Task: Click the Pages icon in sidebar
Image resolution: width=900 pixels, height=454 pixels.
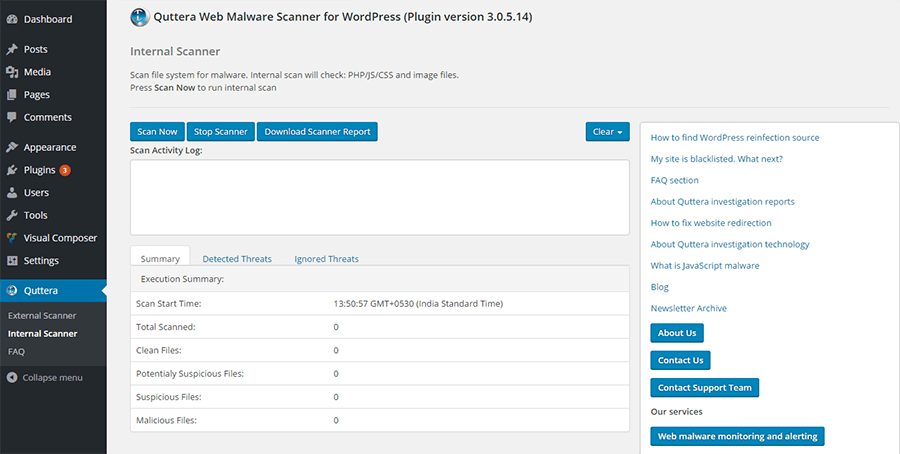Action: click(x=12, y=95)
